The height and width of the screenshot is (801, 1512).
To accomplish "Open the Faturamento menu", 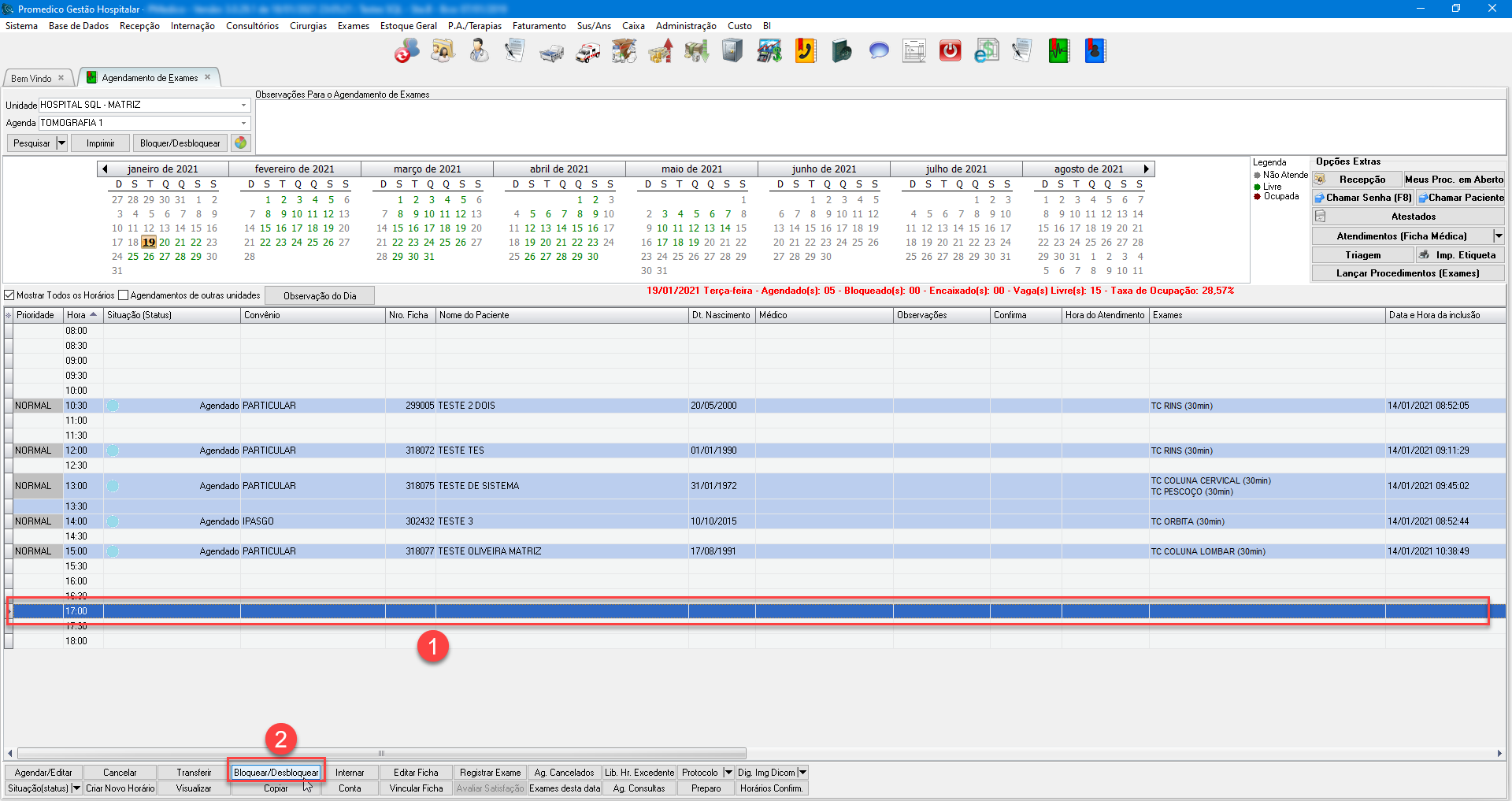I will [x=539, y=26].
